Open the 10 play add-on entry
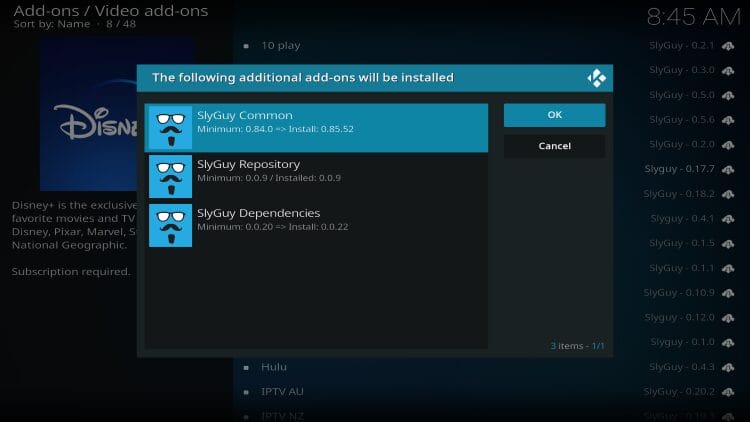Screen dimensions: 750x422 281,45
